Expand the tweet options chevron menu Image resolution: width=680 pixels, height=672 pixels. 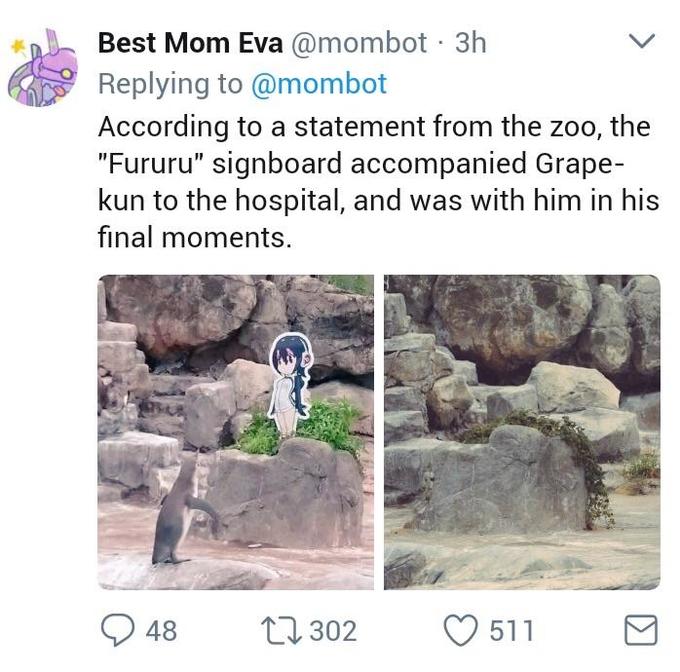[642, 42]
